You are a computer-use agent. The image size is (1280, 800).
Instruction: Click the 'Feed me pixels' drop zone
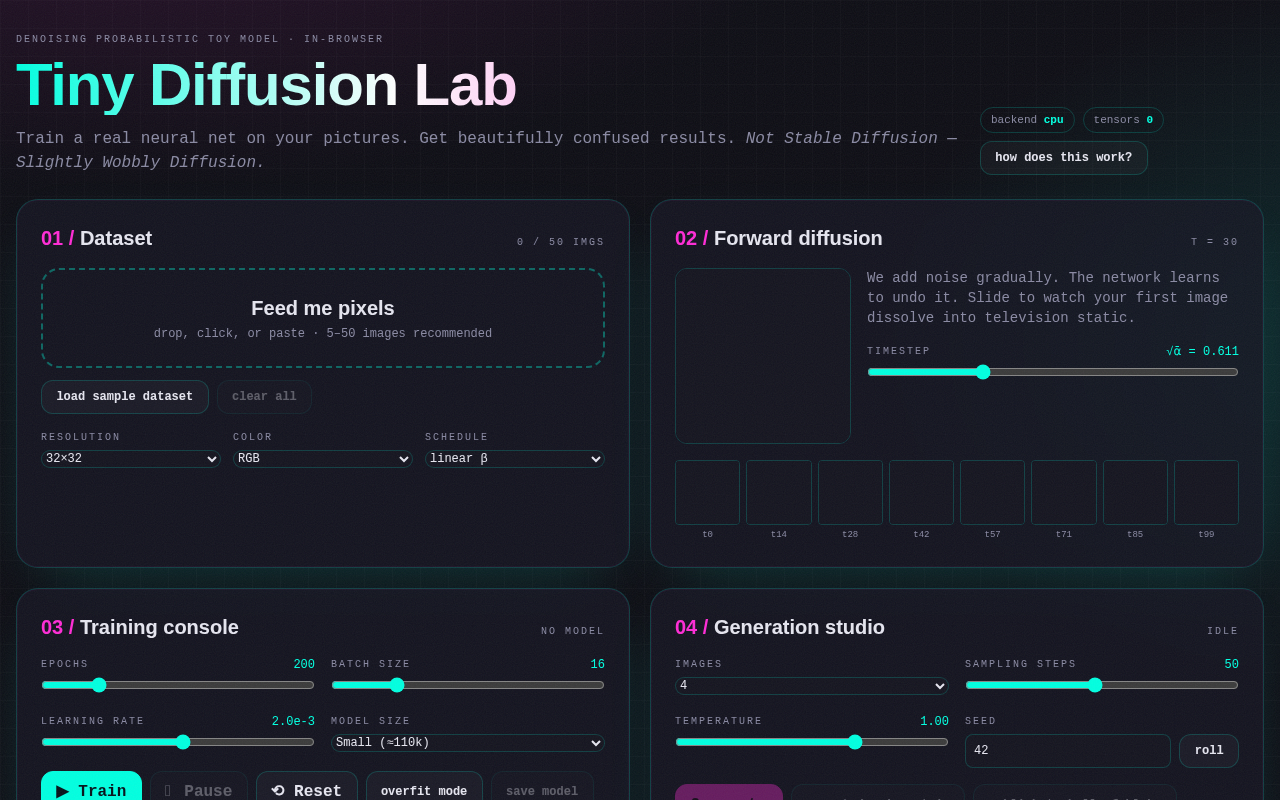[x=323, y=318]
